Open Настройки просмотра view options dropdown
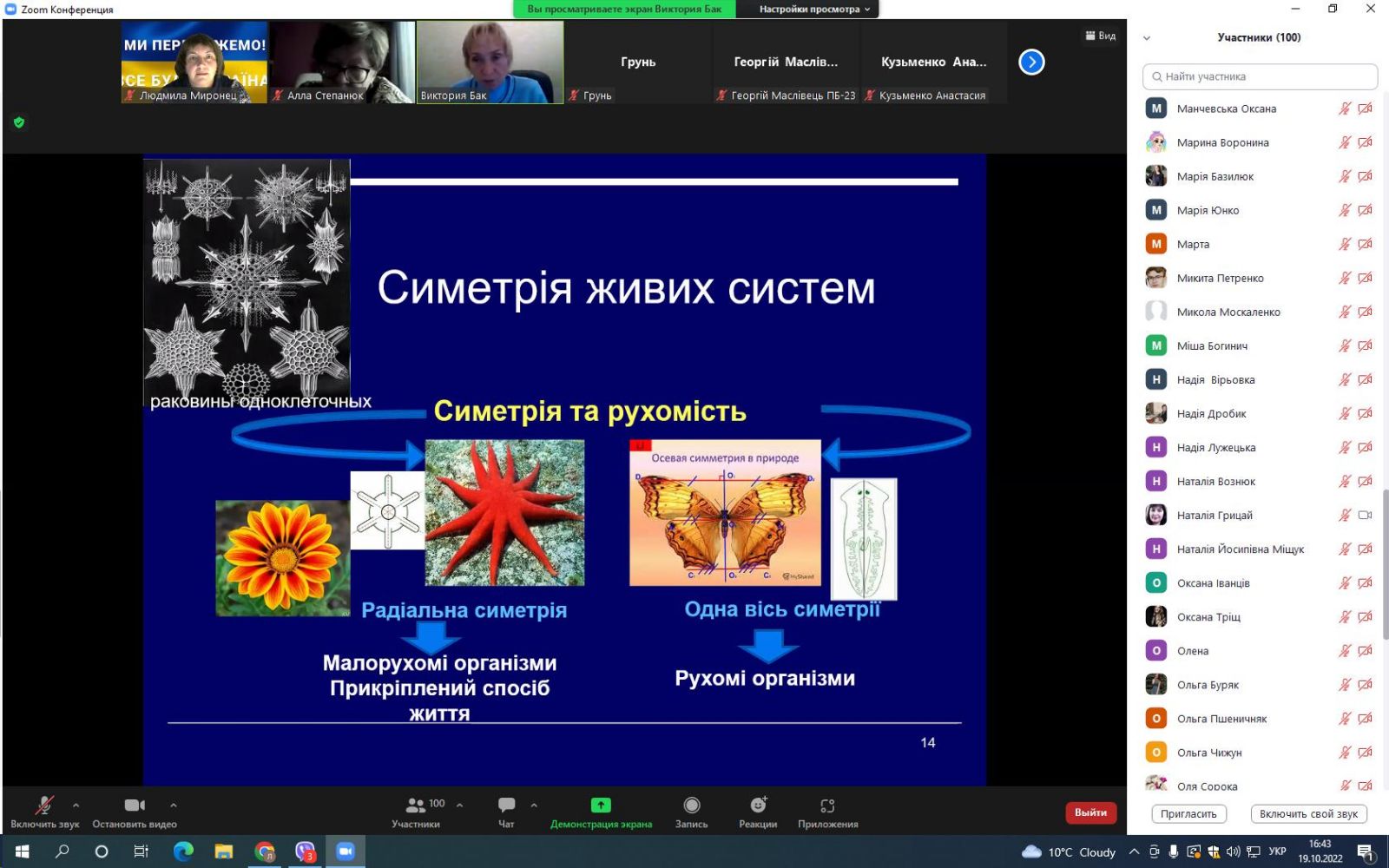The image size is (1389, 868). [814, 10]
